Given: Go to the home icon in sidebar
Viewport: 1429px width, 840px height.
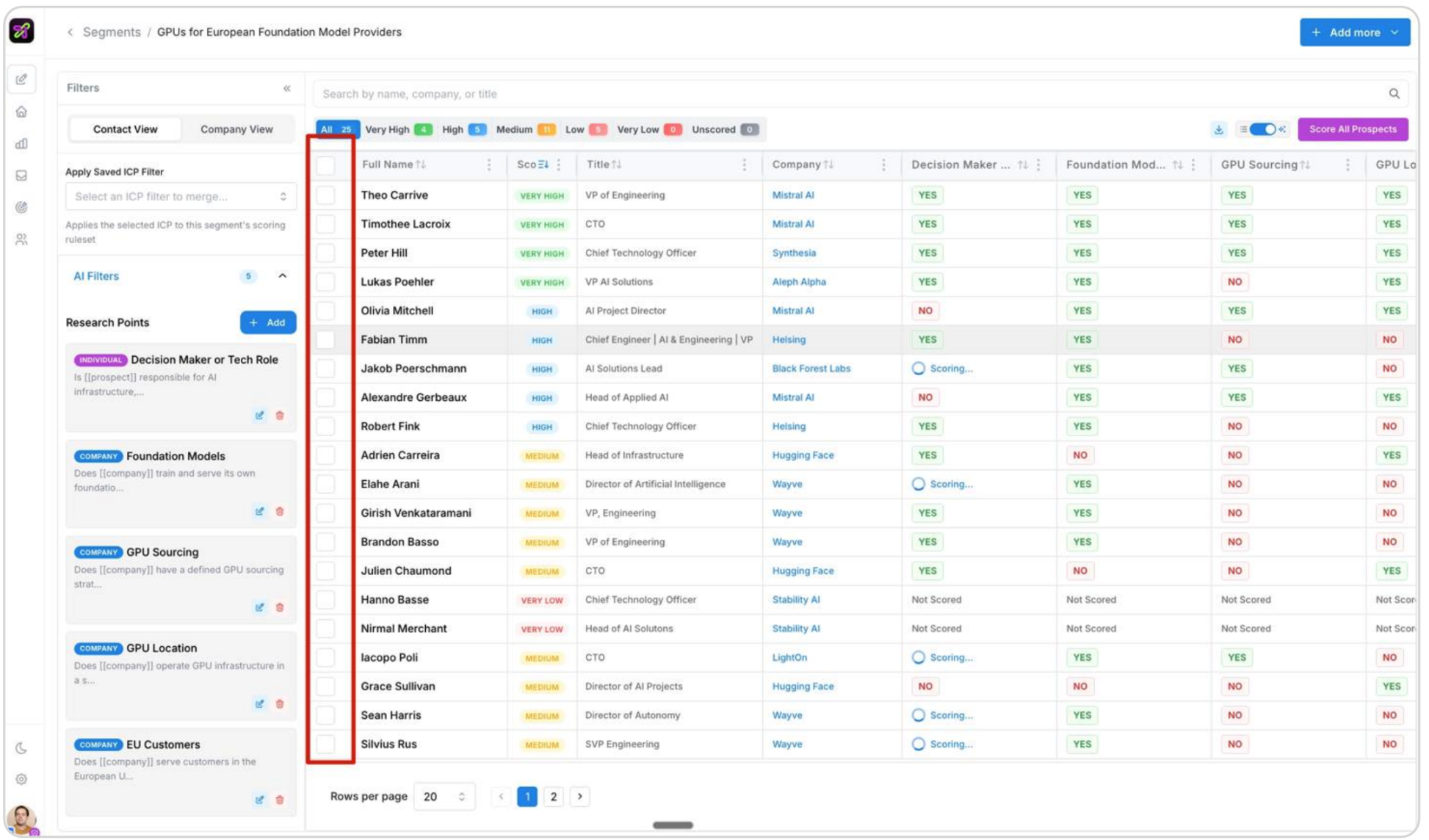Looking at the screenshot, I should 21,112.
